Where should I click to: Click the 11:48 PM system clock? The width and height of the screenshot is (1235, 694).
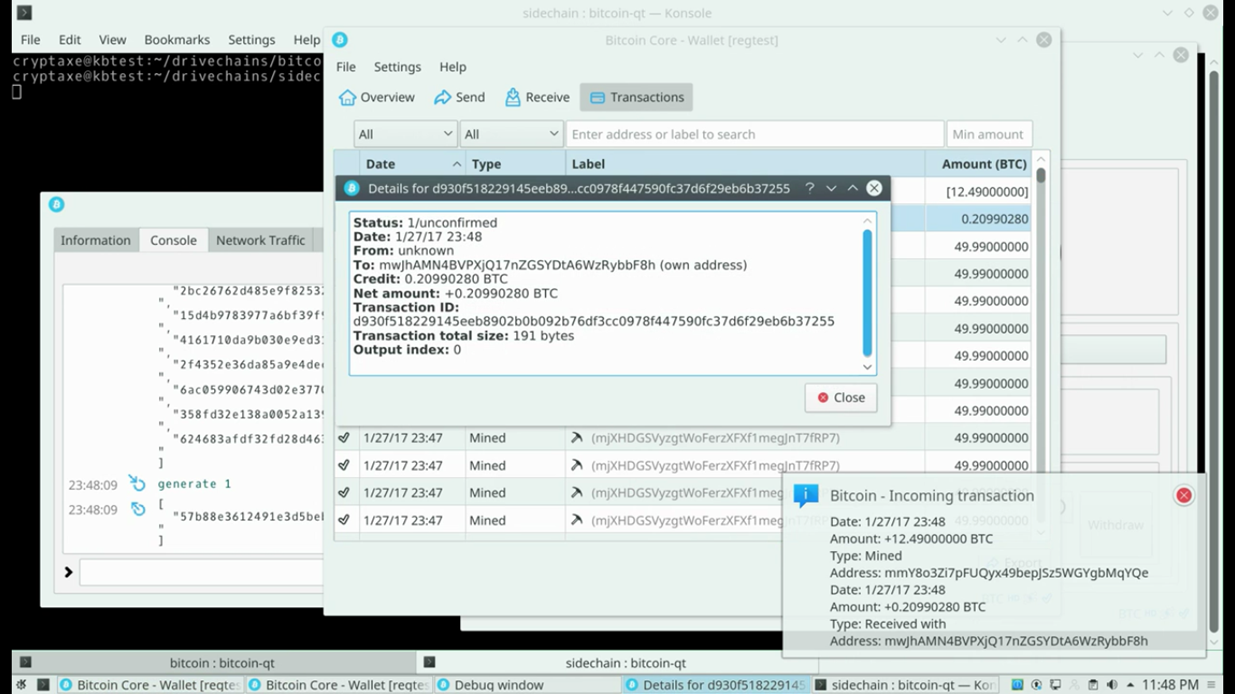tap(1170, 685)
